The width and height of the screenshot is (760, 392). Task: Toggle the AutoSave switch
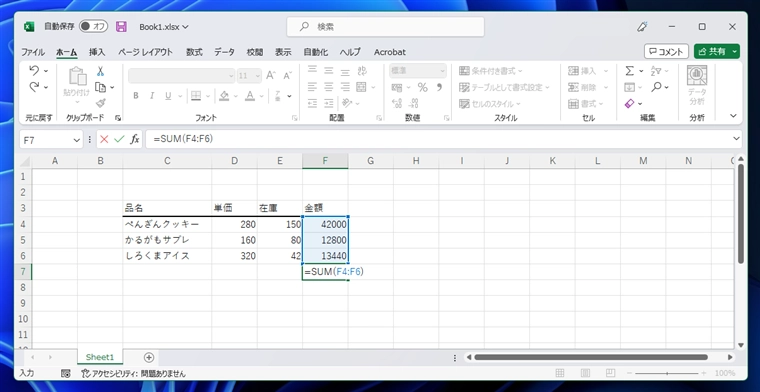pos(93,27)
